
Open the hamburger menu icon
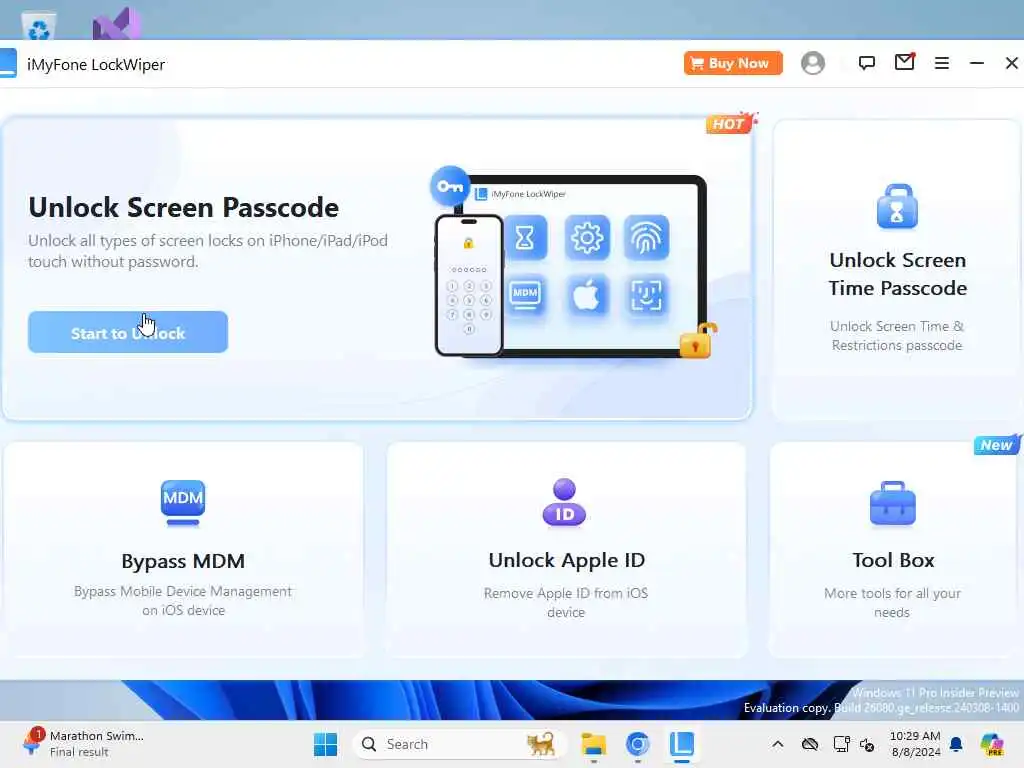(x=942, y=63)
